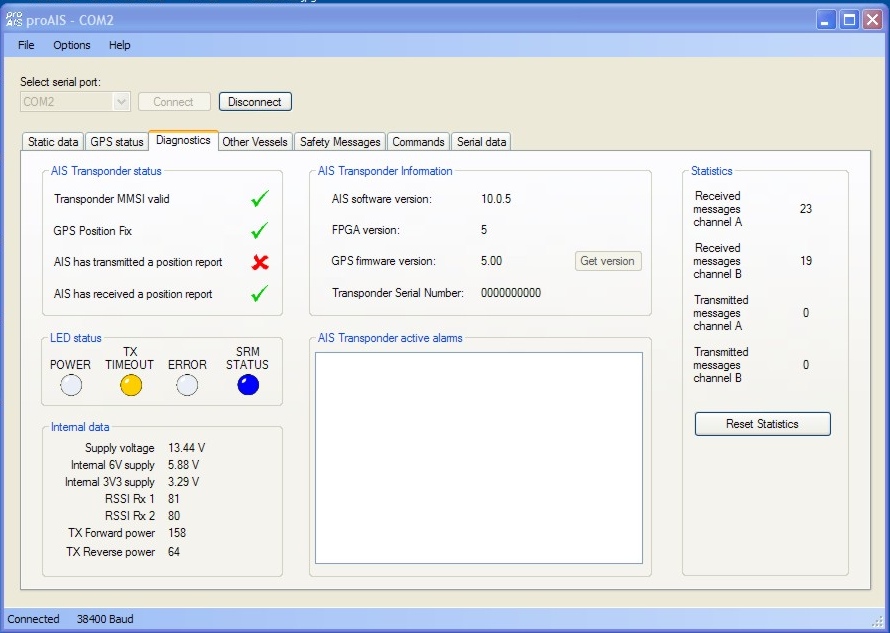Click the serial number 0000000000
Image resolution: width=890 pixels, height=633 pixels.
pos(511,293)
